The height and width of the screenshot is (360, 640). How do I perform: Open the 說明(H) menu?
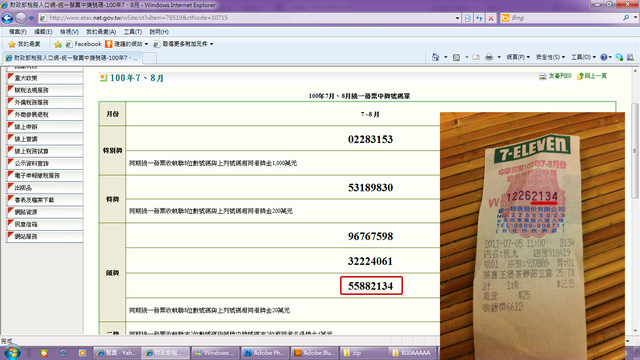(x=159, y=32)
